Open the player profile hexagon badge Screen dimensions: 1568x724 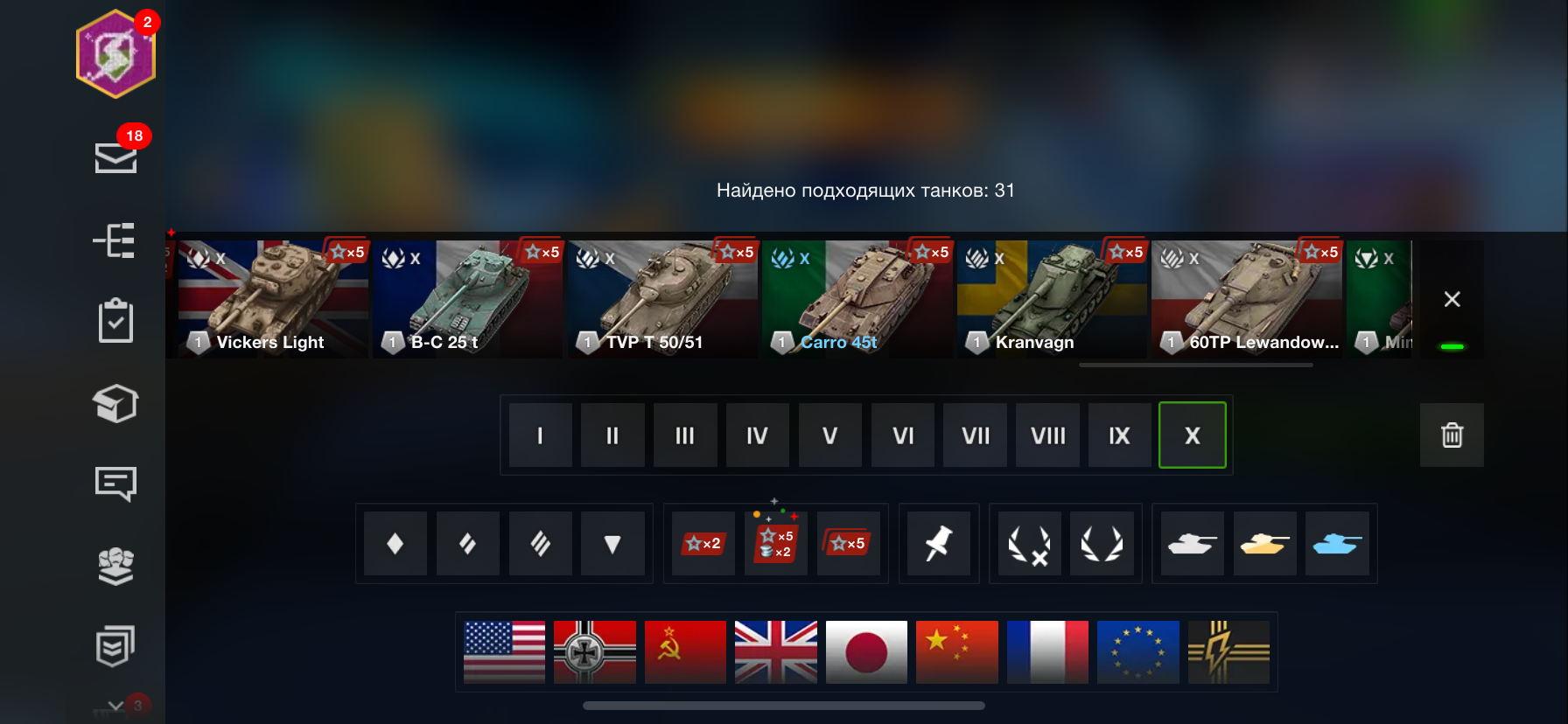pyautogui.click(x=115, y=53)
